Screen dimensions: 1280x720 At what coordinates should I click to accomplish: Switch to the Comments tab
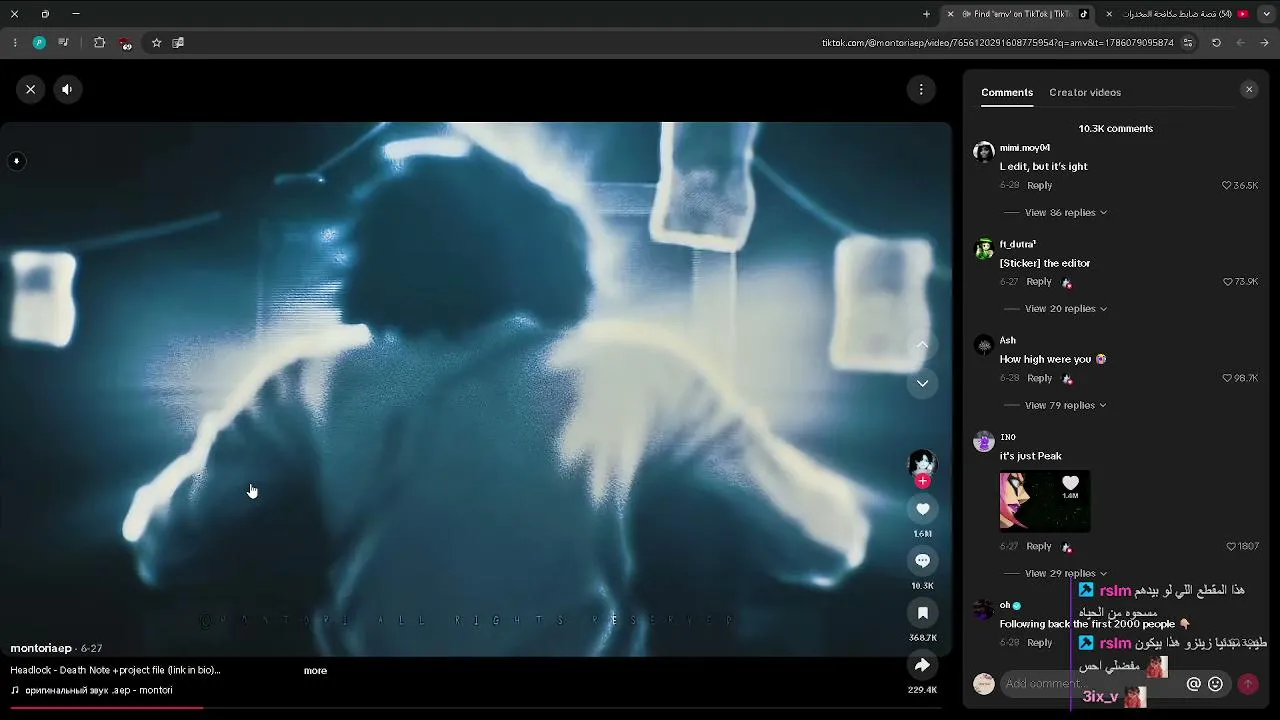(1007, 92)
